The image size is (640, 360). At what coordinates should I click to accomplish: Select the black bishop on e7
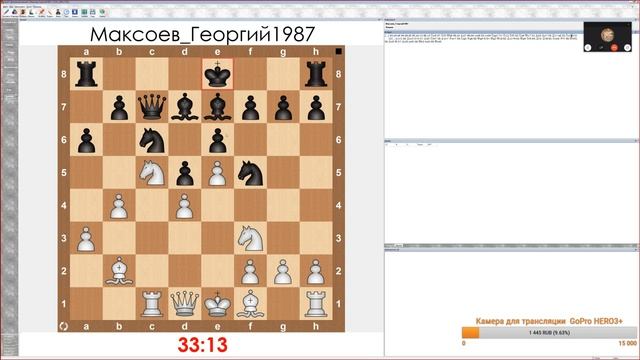pos(218,107)
